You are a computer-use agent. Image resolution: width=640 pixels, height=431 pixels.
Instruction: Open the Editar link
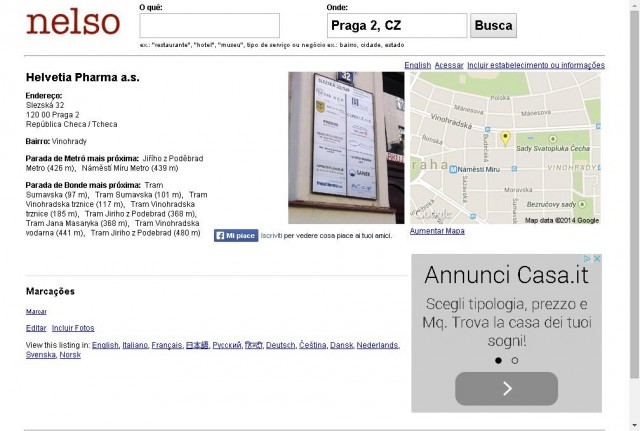click(36, 328)
